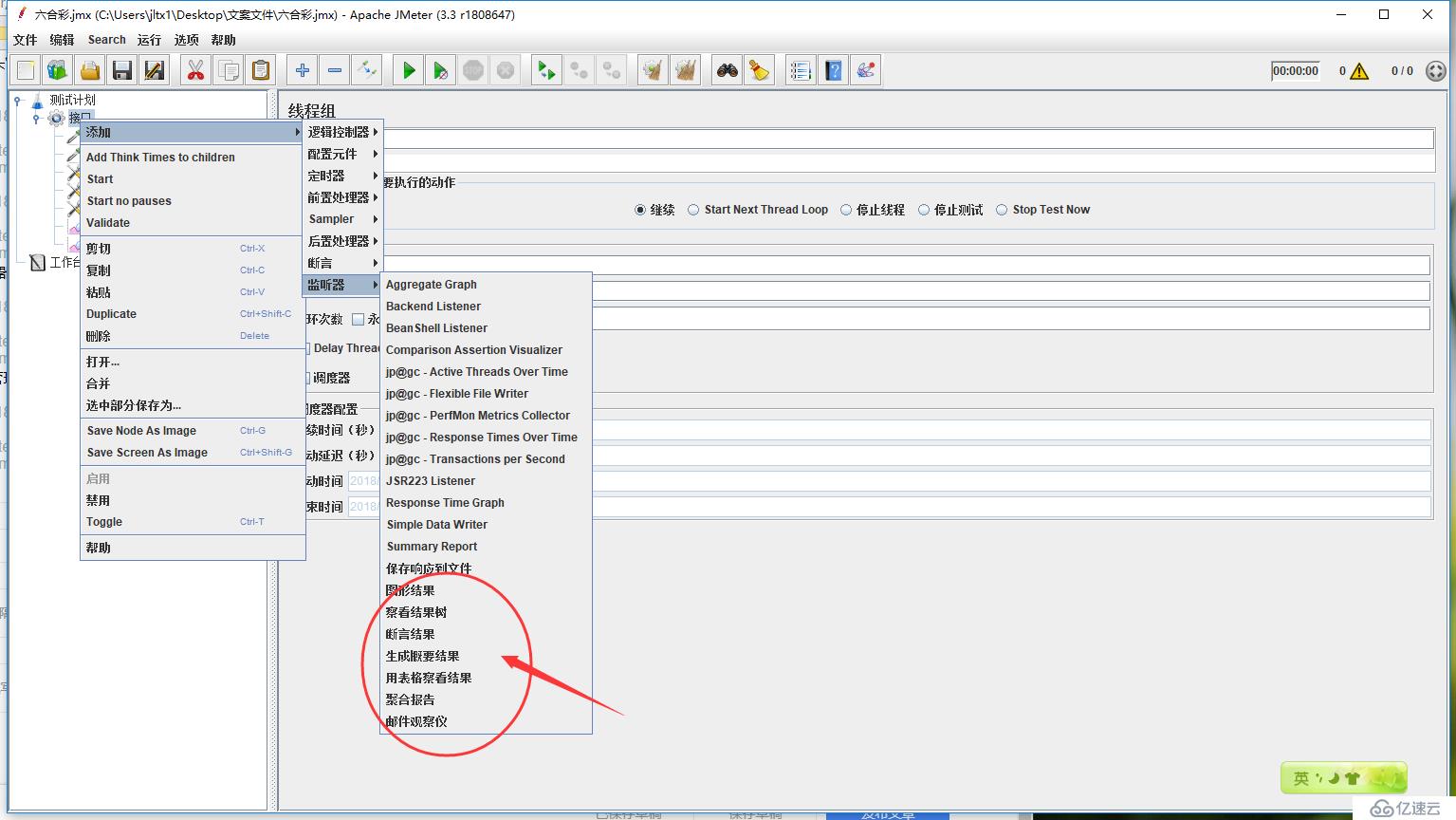Click the Clear All brooms icon
Image resolution: width=1456 pixels, height=820 pixels.
[x=685, y=70]
